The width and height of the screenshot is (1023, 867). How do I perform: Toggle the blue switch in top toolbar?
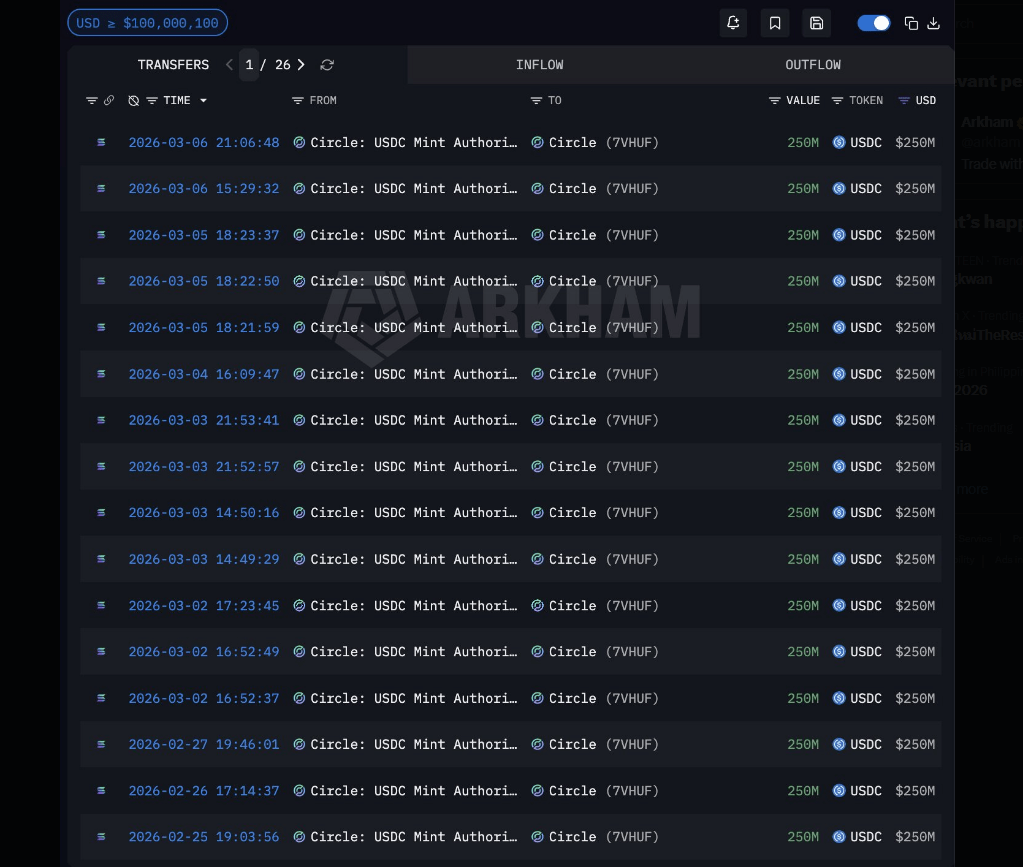[x=874, y=23]
